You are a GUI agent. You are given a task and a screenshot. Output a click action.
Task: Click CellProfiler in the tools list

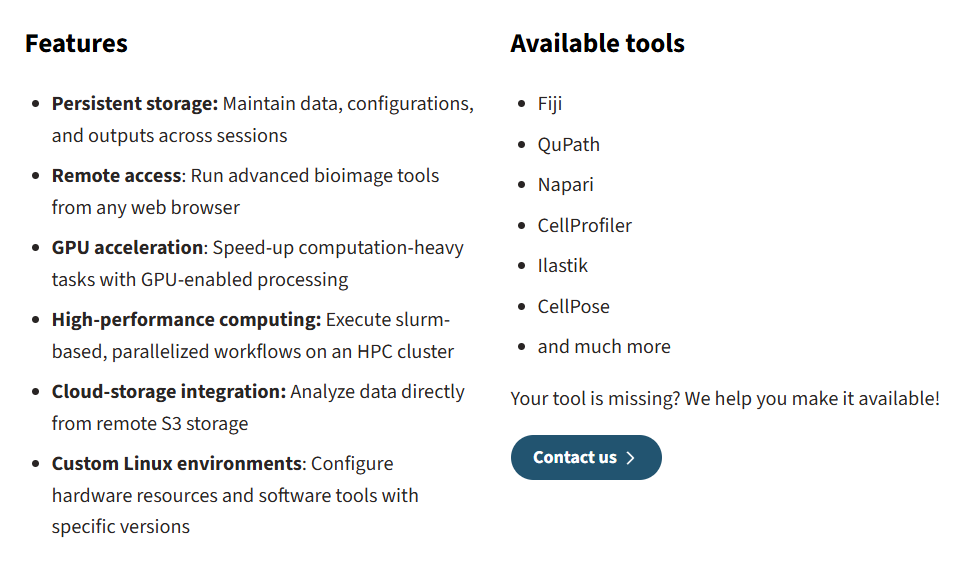click(x=584, y=225)
